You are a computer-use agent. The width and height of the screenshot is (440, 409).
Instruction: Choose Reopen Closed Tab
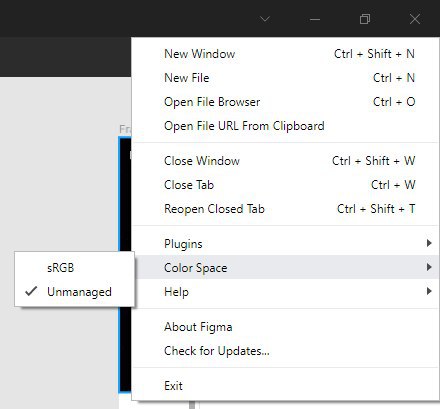pos(285,209)
